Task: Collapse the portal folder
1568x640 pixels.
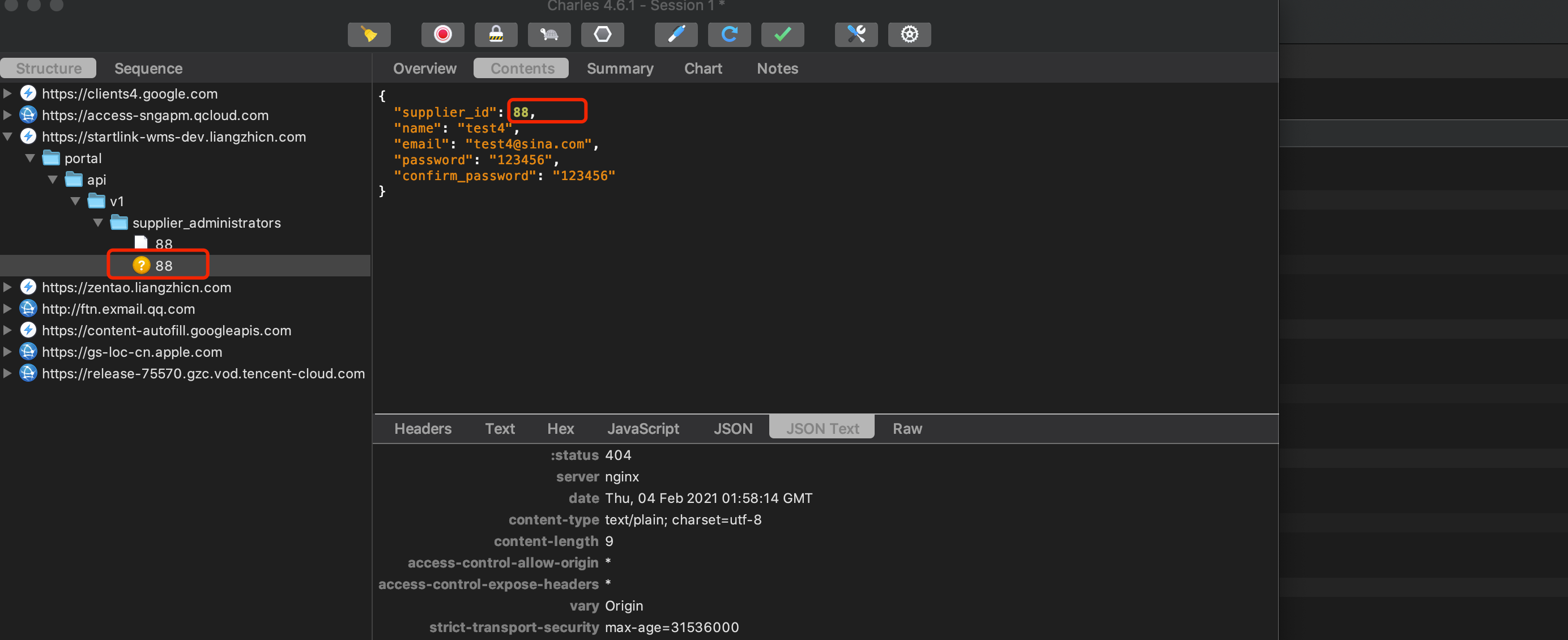Action: [30, 157]
